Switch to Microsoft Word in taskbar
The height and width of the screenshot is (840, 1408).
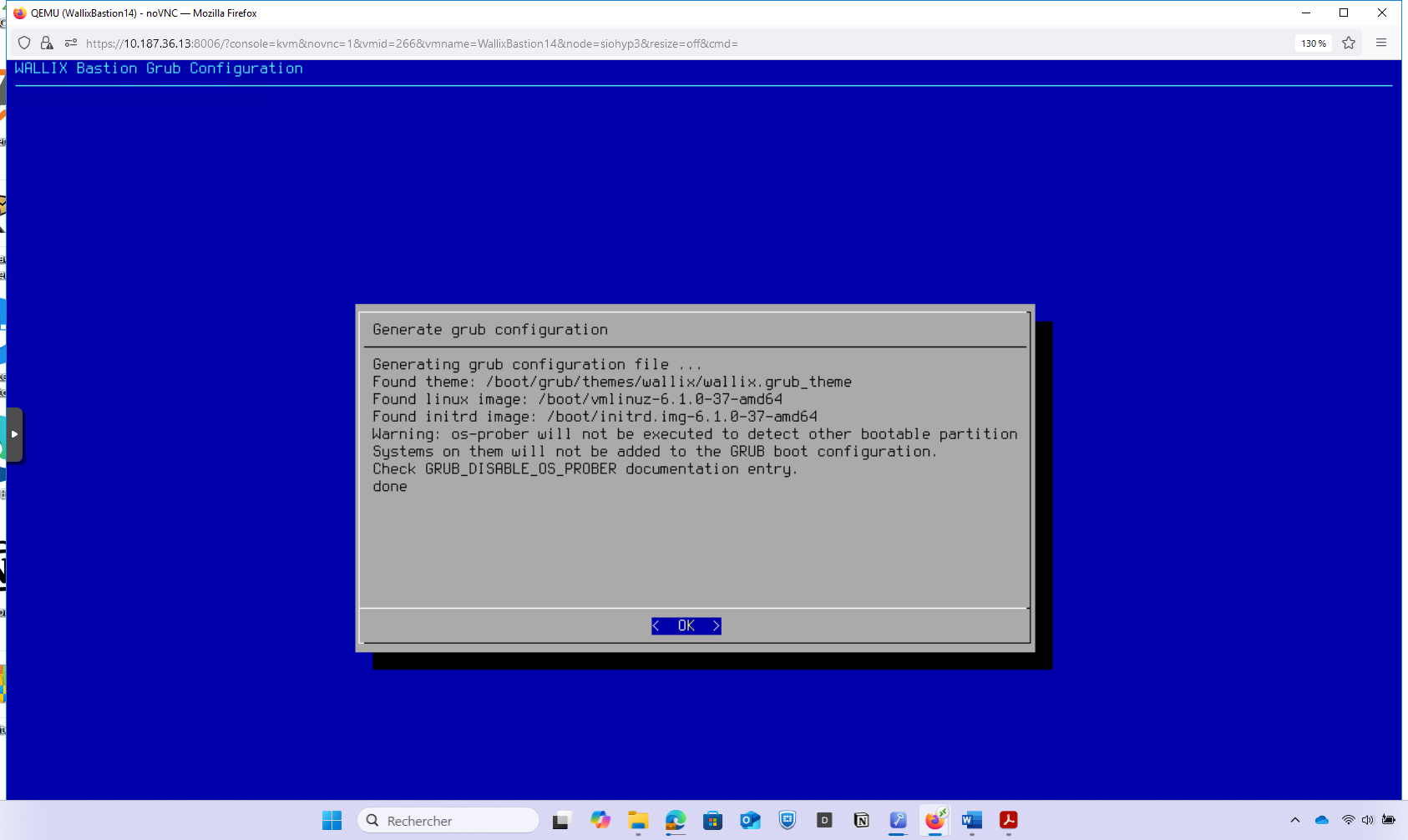(971, 821)
